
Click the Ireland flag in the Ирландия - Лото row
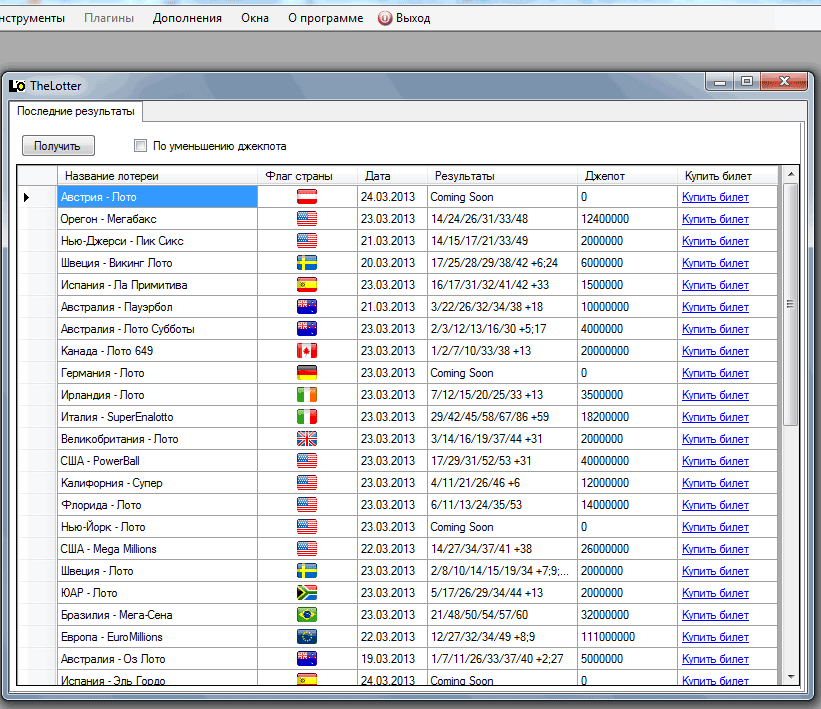(x=307, y=395)
